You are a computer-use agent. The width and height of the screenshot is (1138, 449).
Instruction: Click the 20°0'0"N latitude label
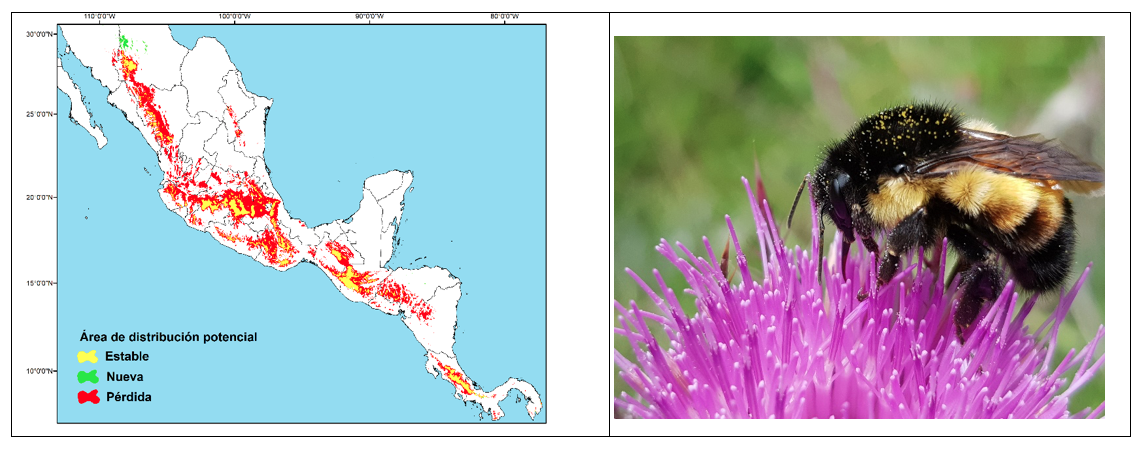click(41, 197)
